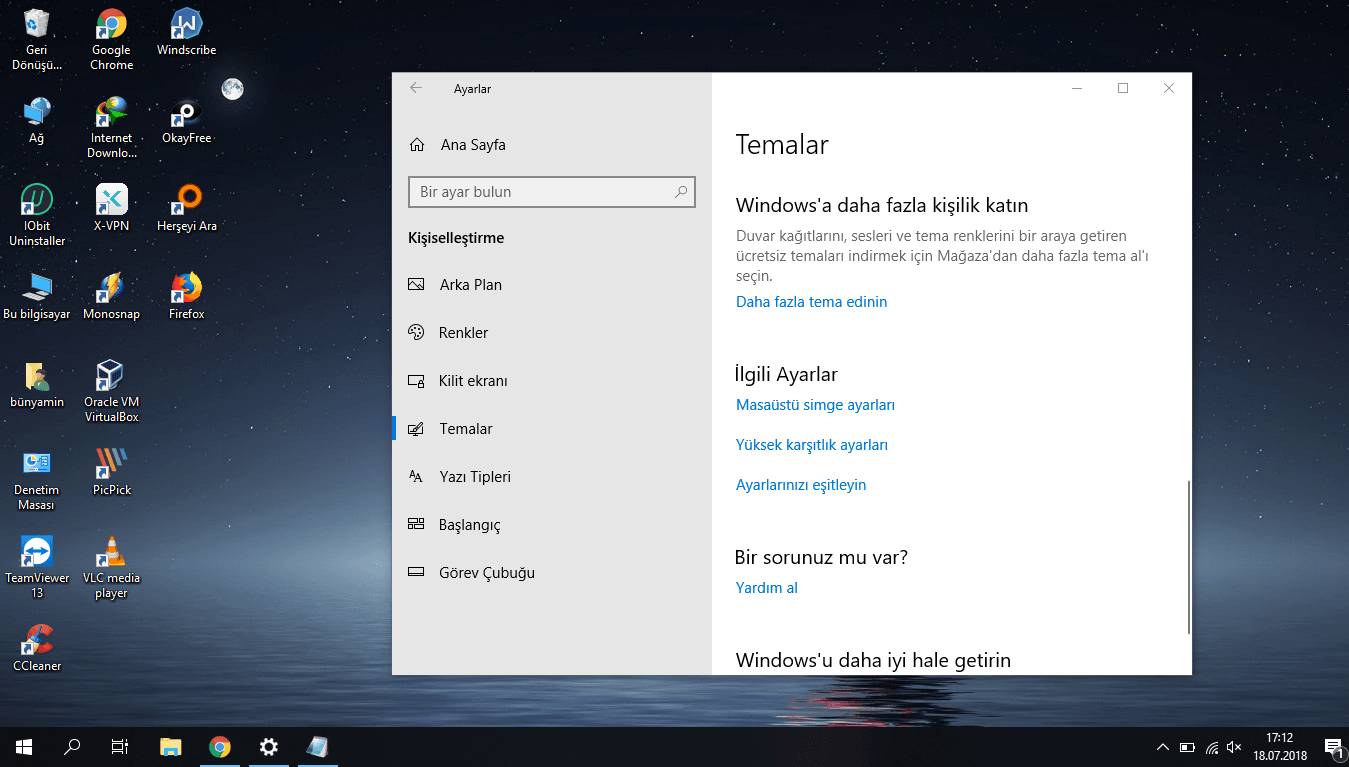Click the Settings gear taskbar button
Image resolution: width=1349 pixels, height=767 pixels.
coord(268,746)
